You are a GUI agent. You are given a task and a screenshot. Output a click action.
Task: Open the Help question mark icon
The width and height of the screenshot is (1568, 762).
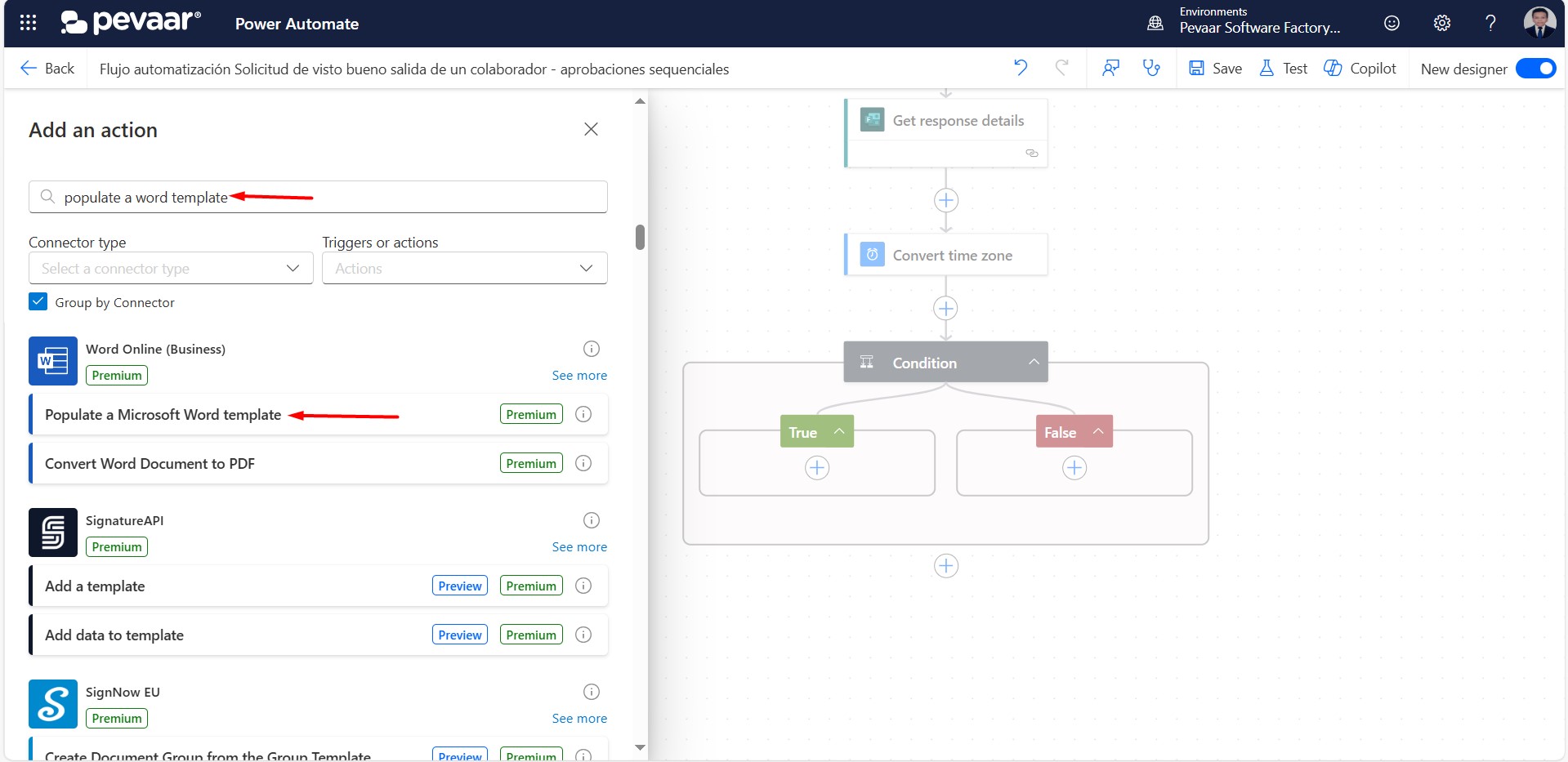point(1490,23)
